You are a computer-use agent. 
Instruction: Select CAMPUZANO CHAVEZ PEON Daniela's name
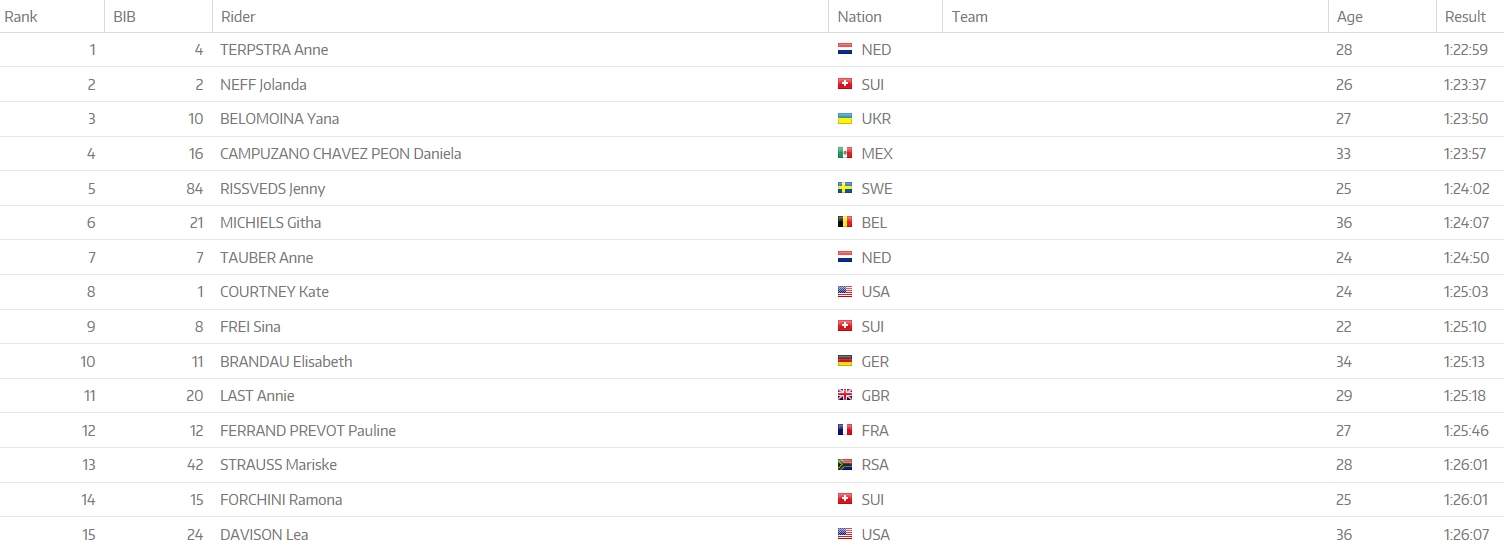click(340, 154)
